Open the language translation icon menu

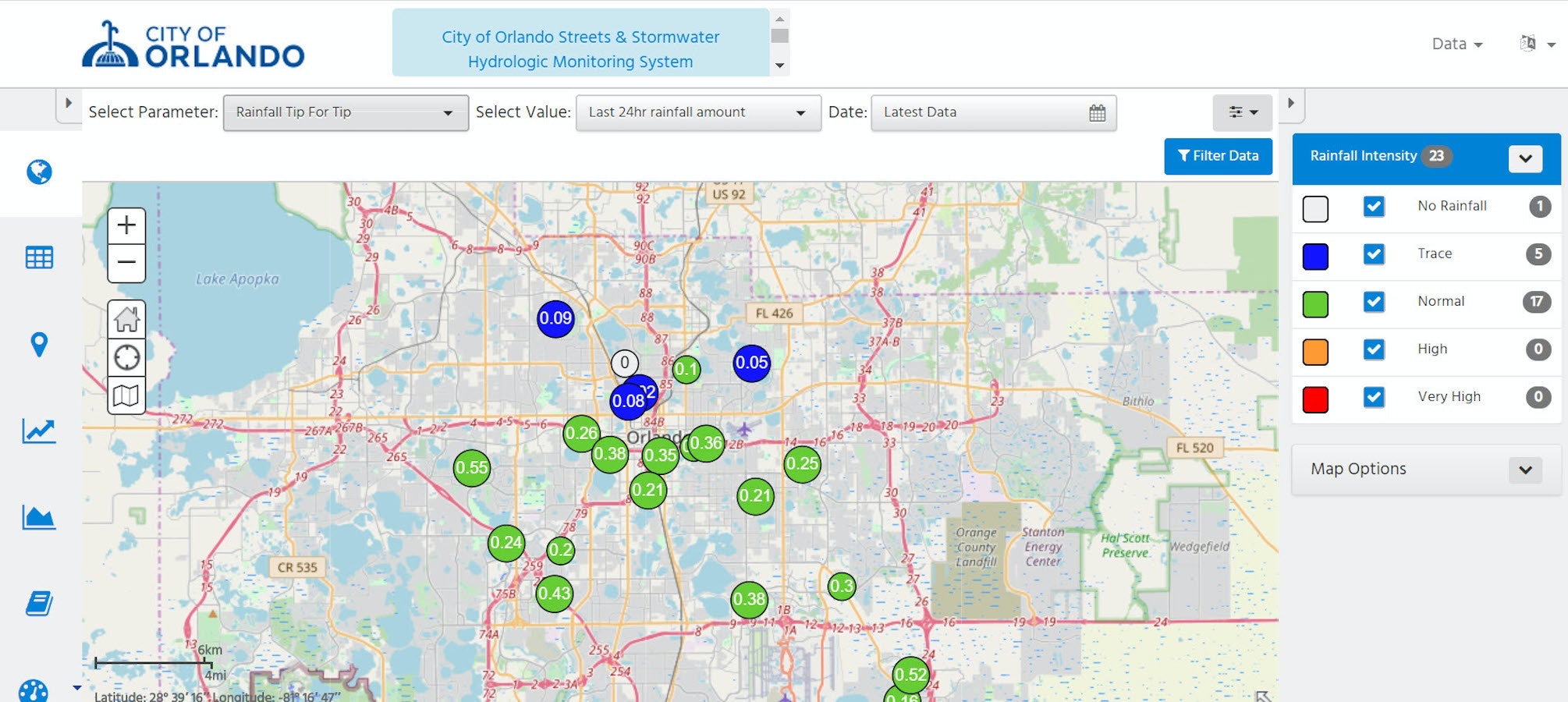tap(1537, 44)
